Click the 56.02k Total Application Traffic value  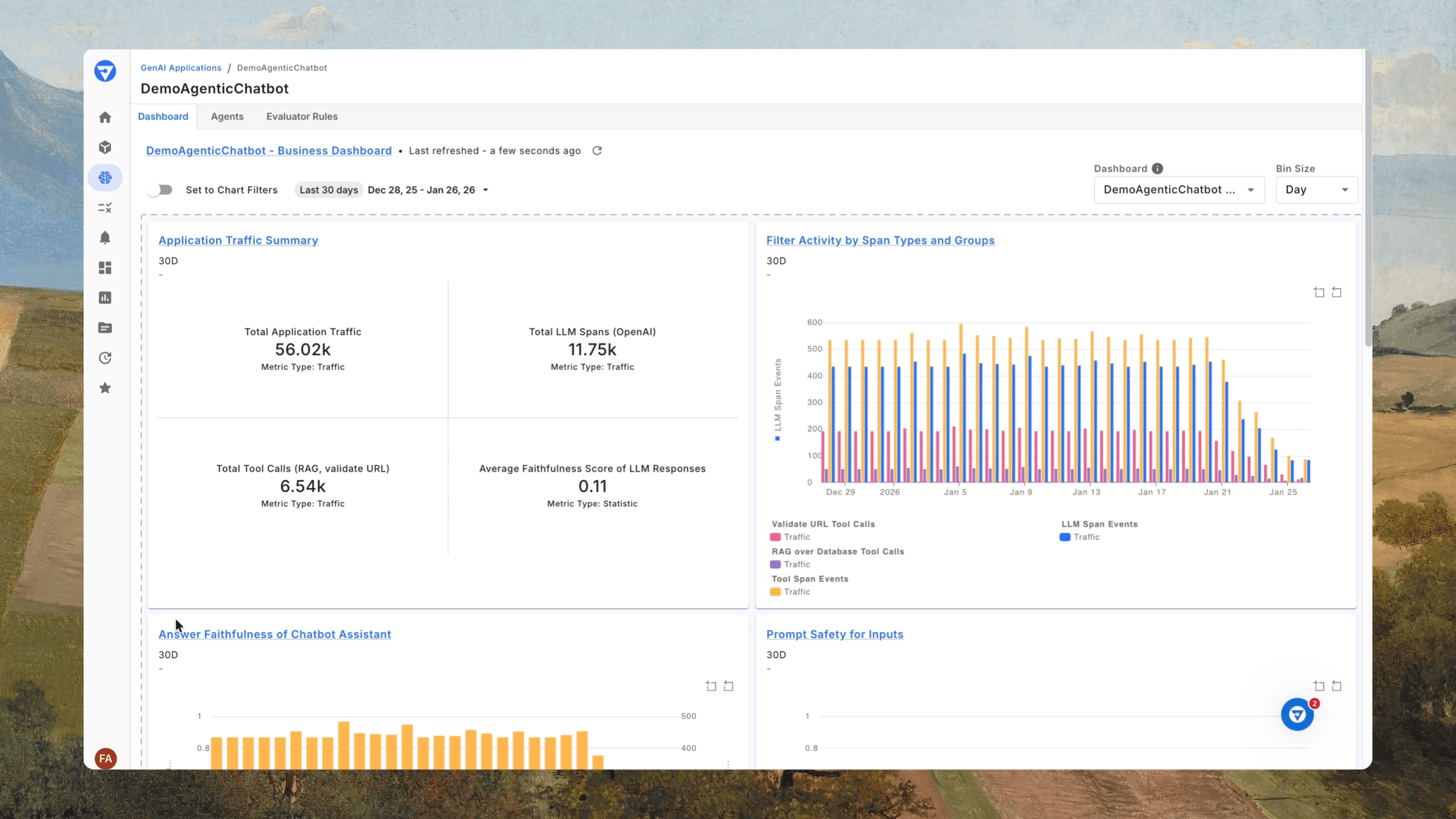click(x=303, y=349)
